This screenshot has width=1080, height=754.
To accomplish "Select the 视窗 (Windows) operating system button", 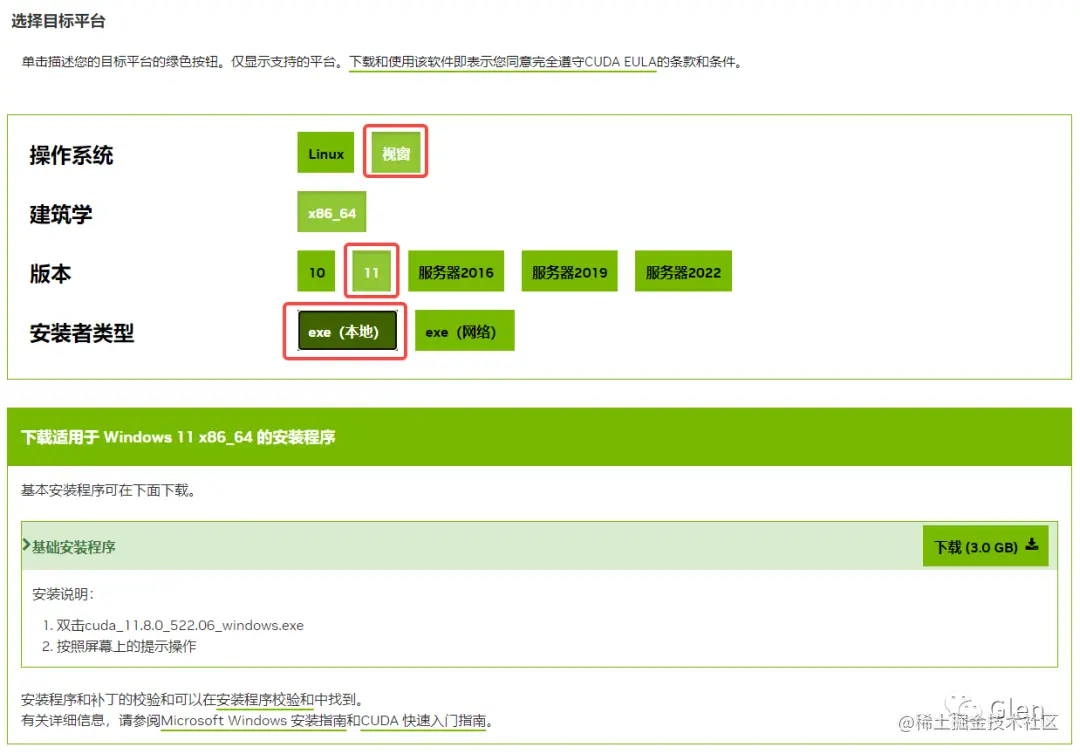I will [396, 153].
